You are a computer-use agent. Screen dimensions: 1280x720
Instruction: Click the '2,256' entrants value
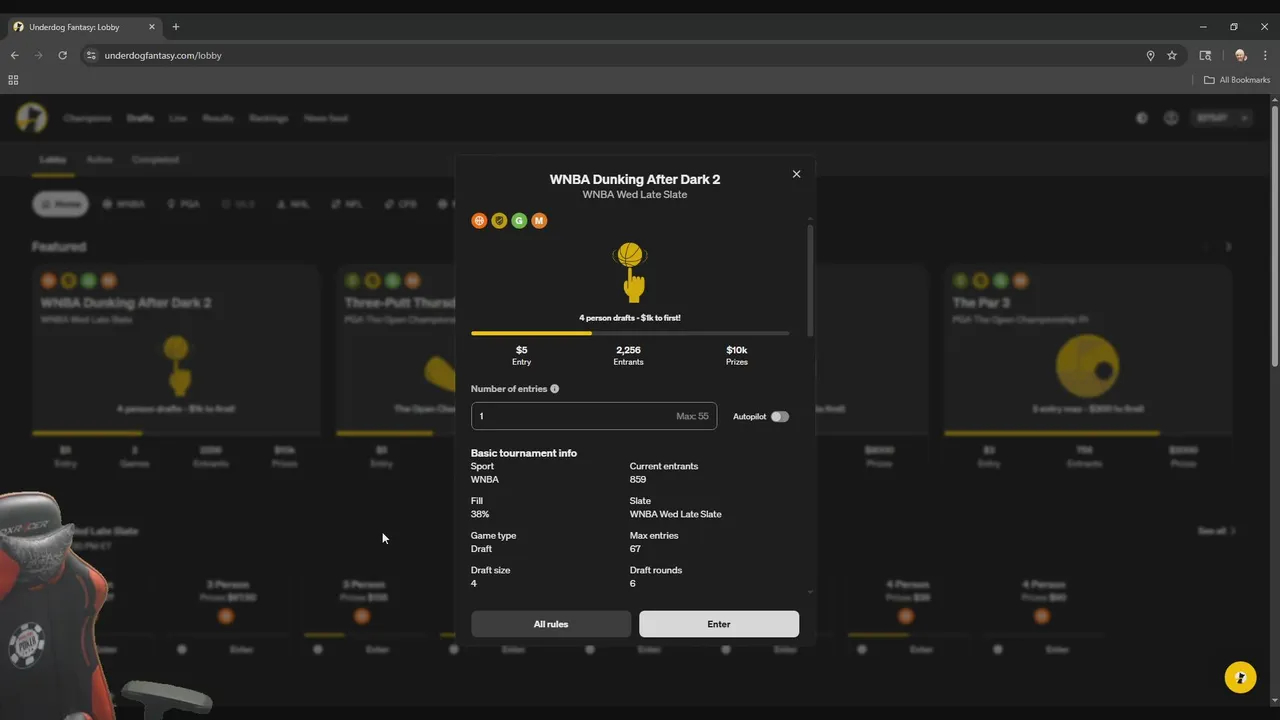click(629, 350)
